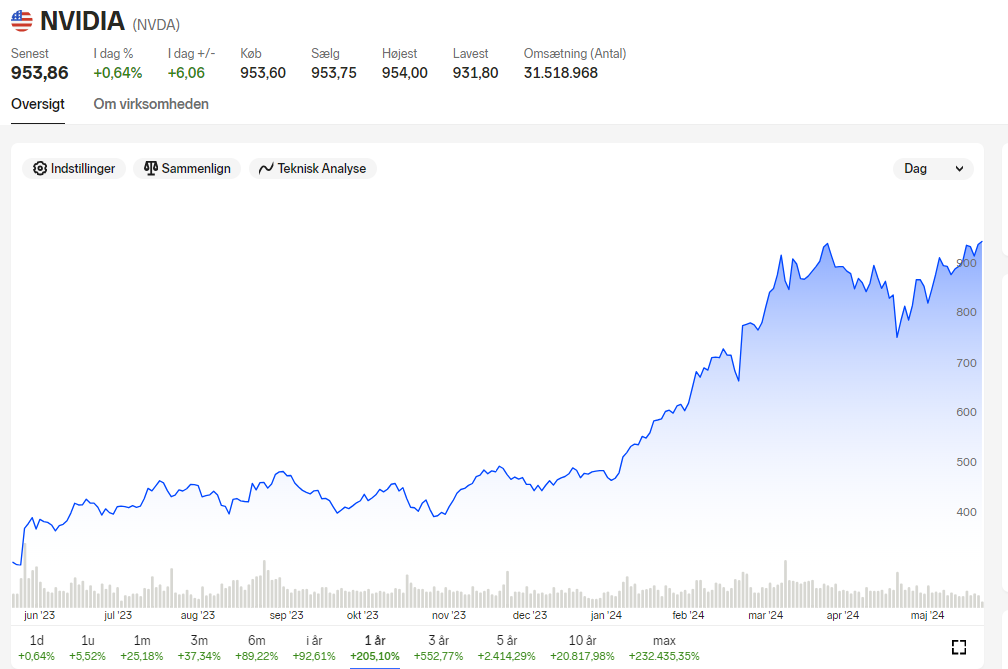Click the Højest value 954,00
The height and width of the screenshot is (669, 1008).
point(404,73)
